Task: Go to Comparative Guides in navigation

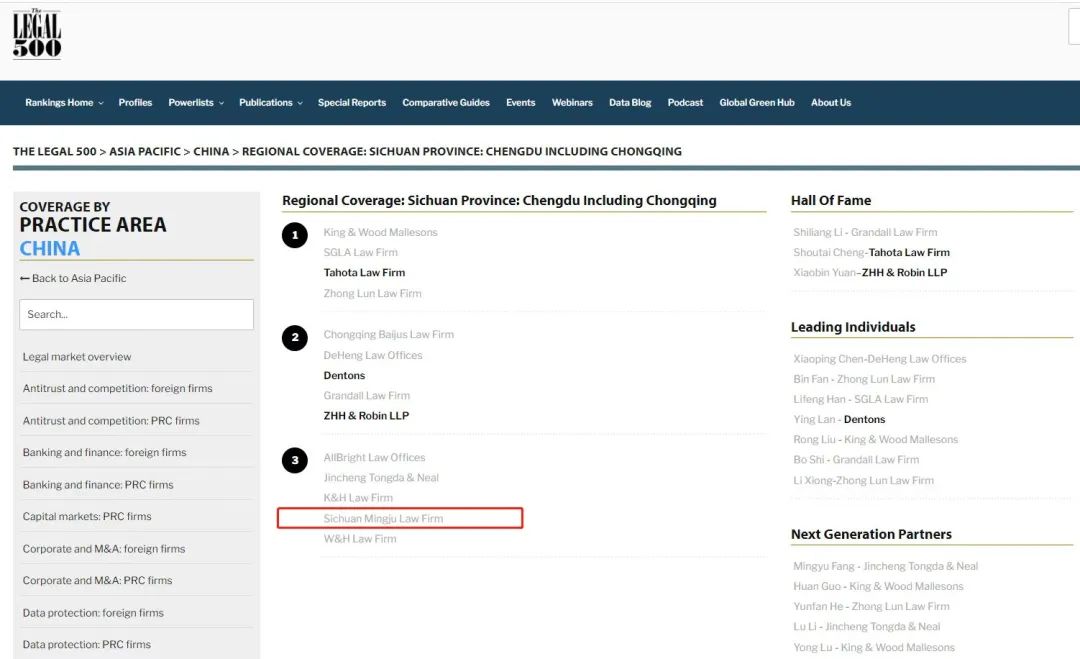Action: pos(446,103)
